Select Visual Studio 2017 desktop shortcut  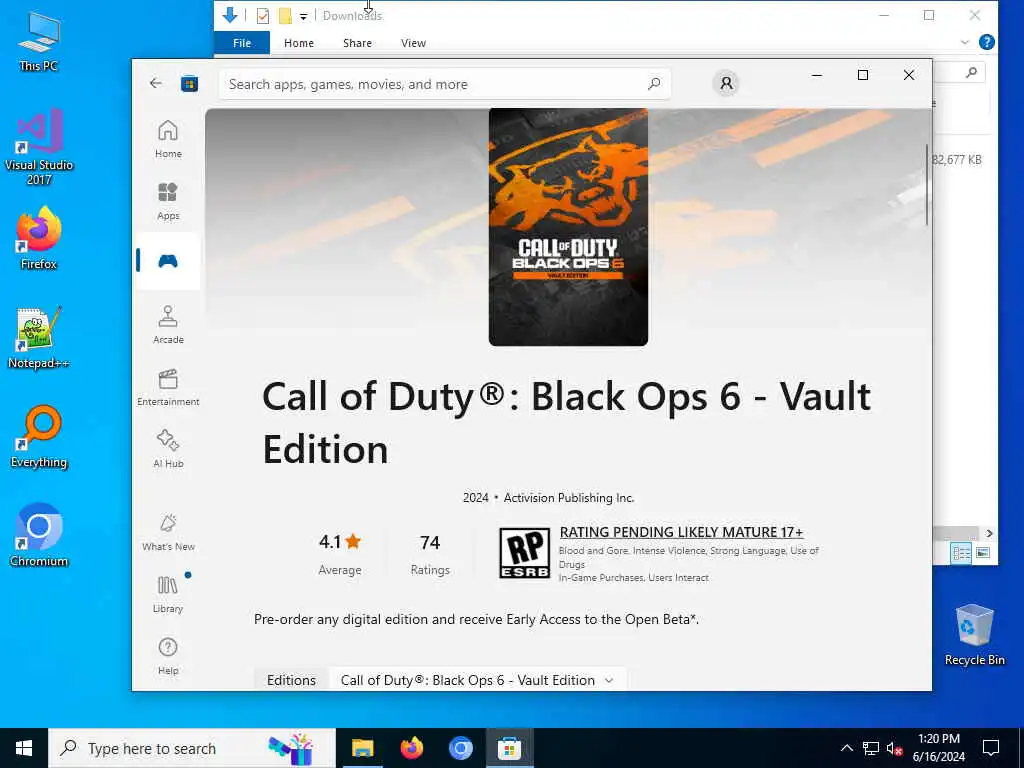pyautogui.click(x=39, y=147)
